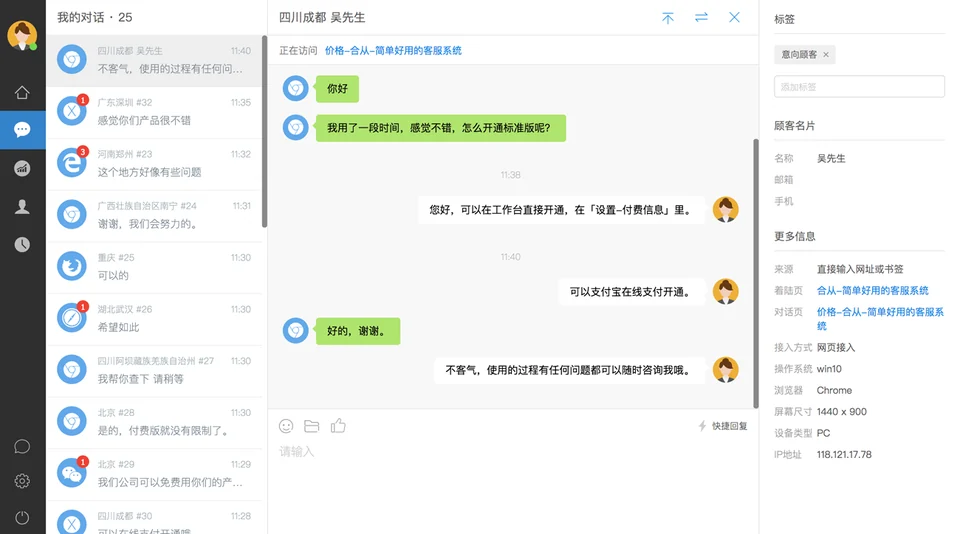Select conversation 四川成都 #30
The height and width of the screenshot is (534, 960).
click(156, 518)
